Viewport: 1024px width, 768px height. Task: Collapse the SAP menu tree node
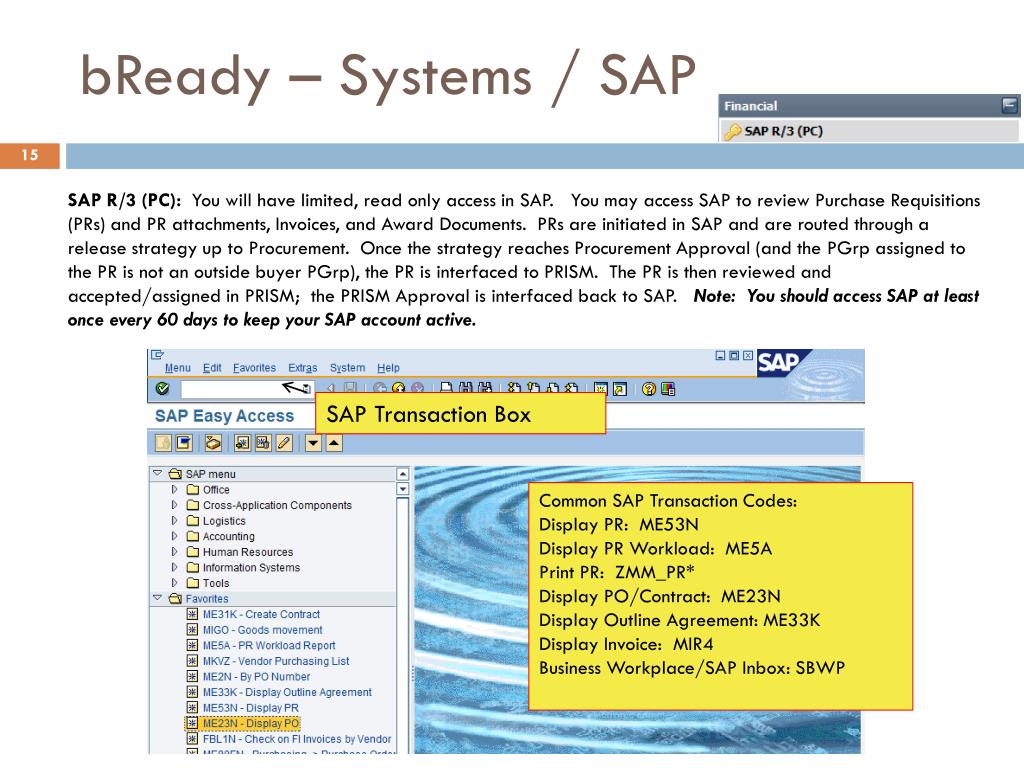coord(157,473)
